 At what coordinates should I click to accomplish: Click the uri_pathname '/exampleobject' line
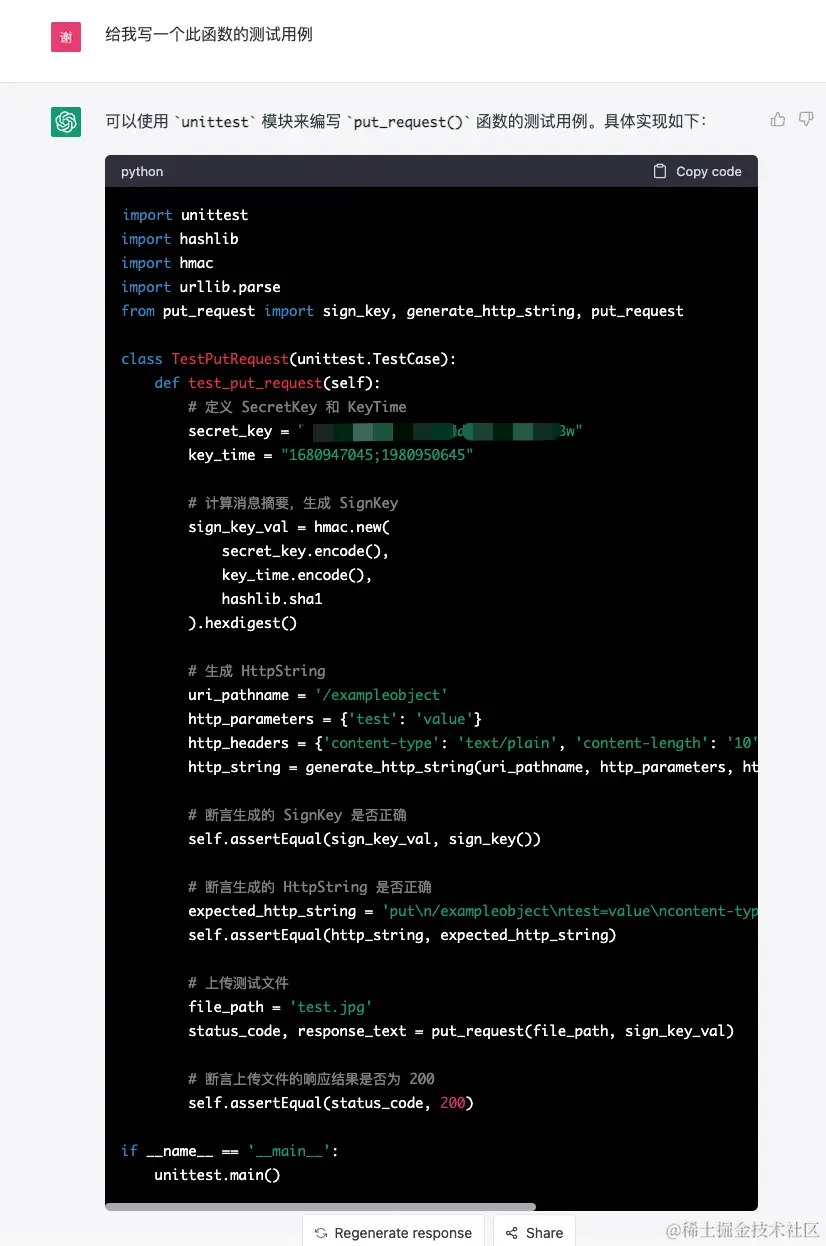(x=317, y=695)
